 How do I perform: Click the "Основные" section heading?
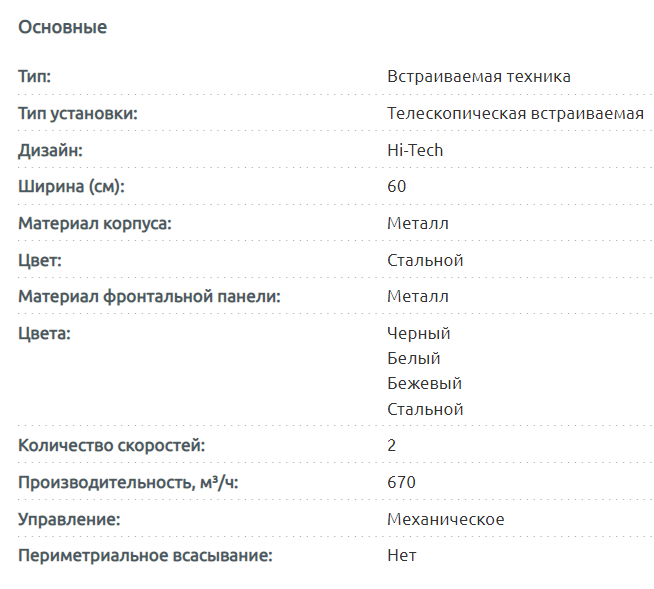(x=62, y=27)
